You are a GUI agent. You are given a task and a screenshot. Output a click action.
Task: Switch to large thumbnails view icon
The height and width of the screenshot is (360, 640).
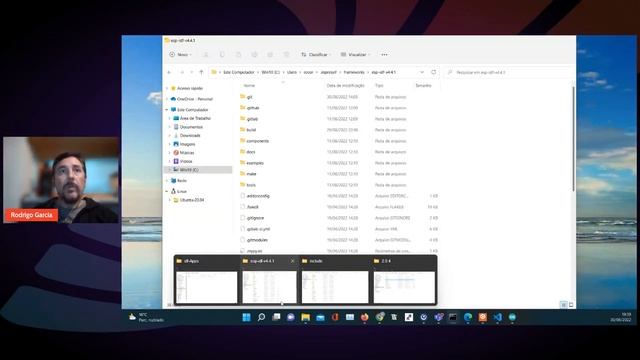(x=571, y=304)
